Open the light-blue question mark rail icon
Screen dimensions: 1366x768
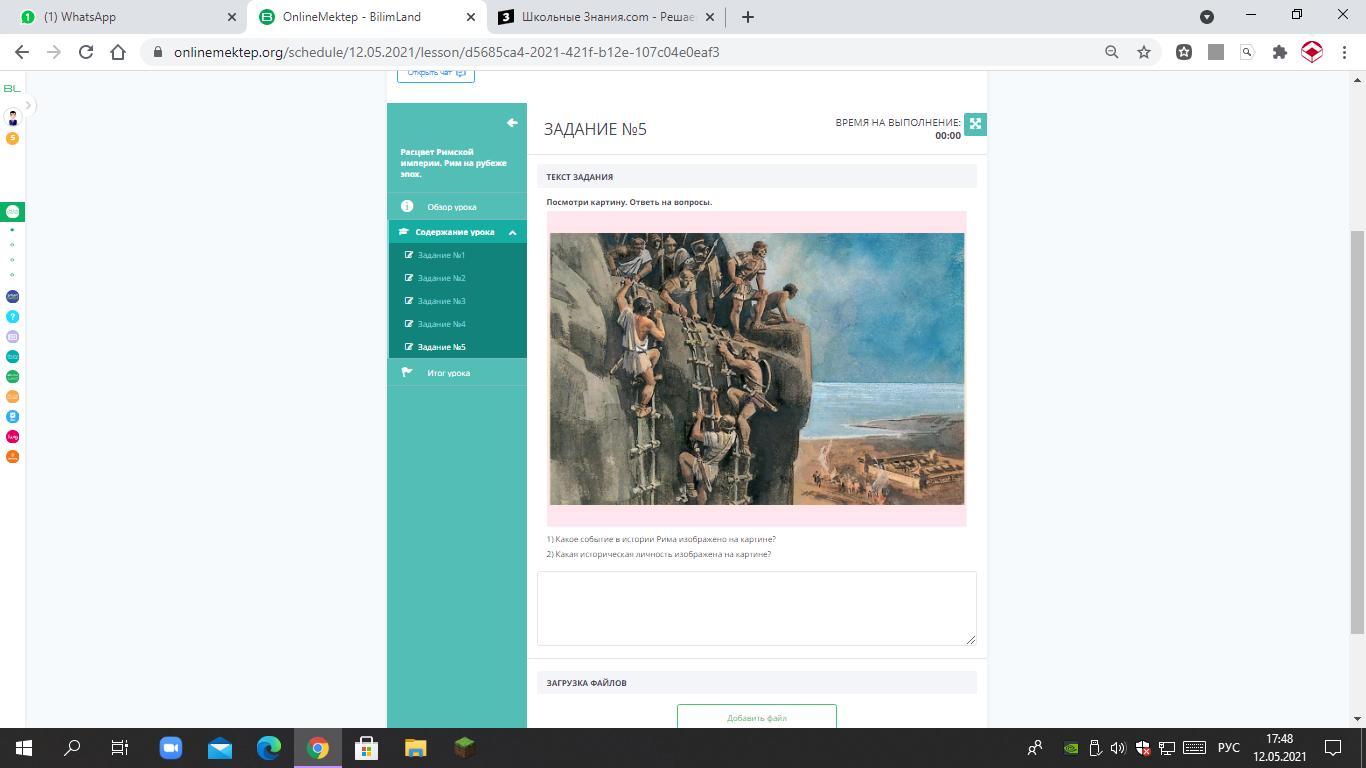[12, 316]
